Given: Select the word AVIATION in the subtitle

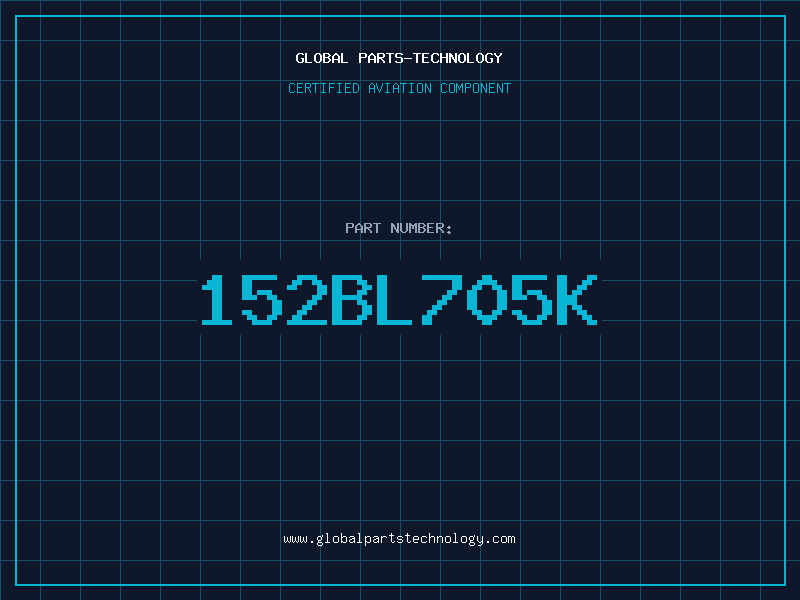Looking at the screenshot, I should point(399,88).
